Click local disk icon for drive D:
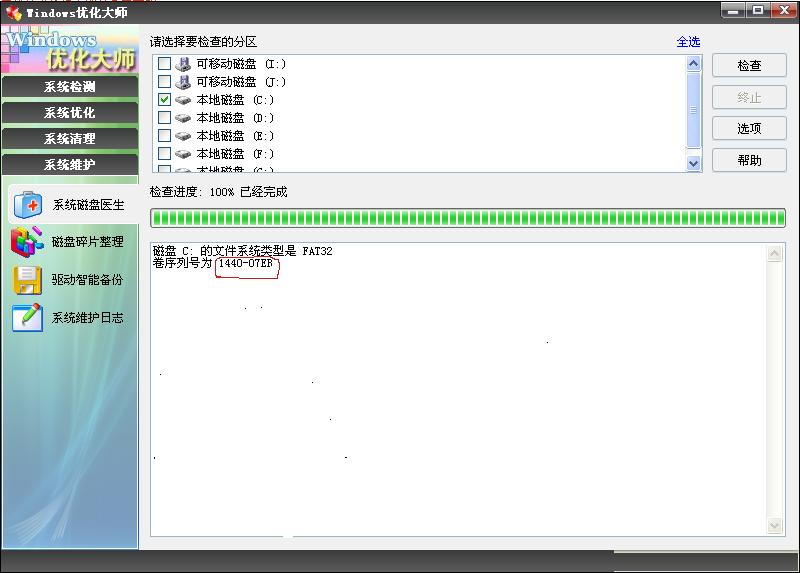Screen dimensions: 800x573 click(x=183, y=118)
